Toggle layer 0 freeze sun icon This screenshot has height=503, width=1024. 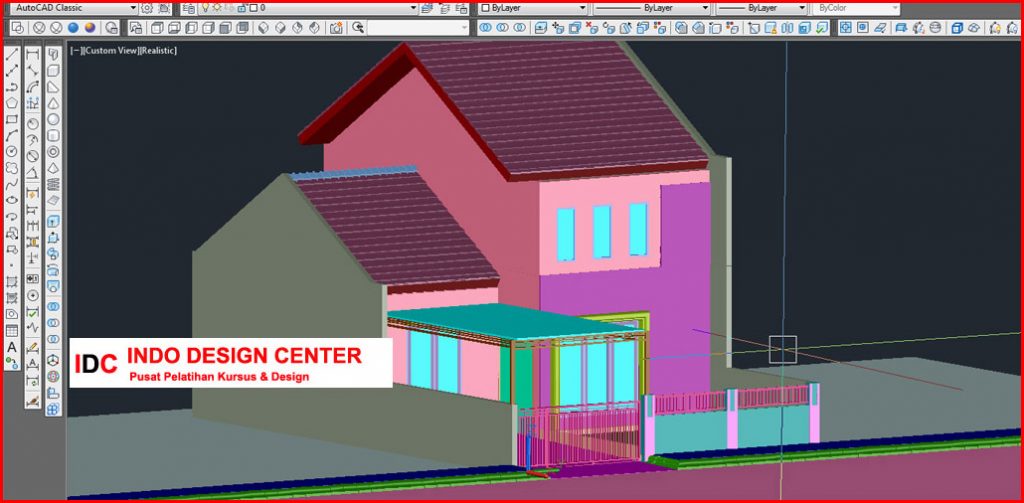click(x=217, y=8)
